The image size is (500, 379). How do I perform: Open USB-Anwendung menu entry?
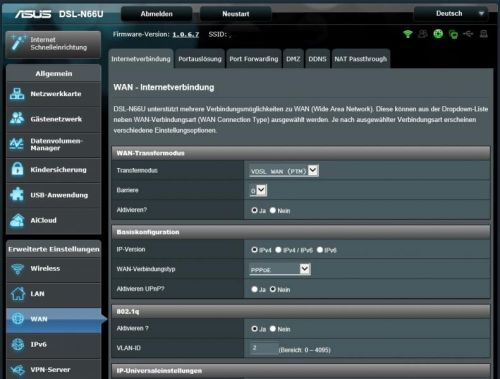pos(54,195)
